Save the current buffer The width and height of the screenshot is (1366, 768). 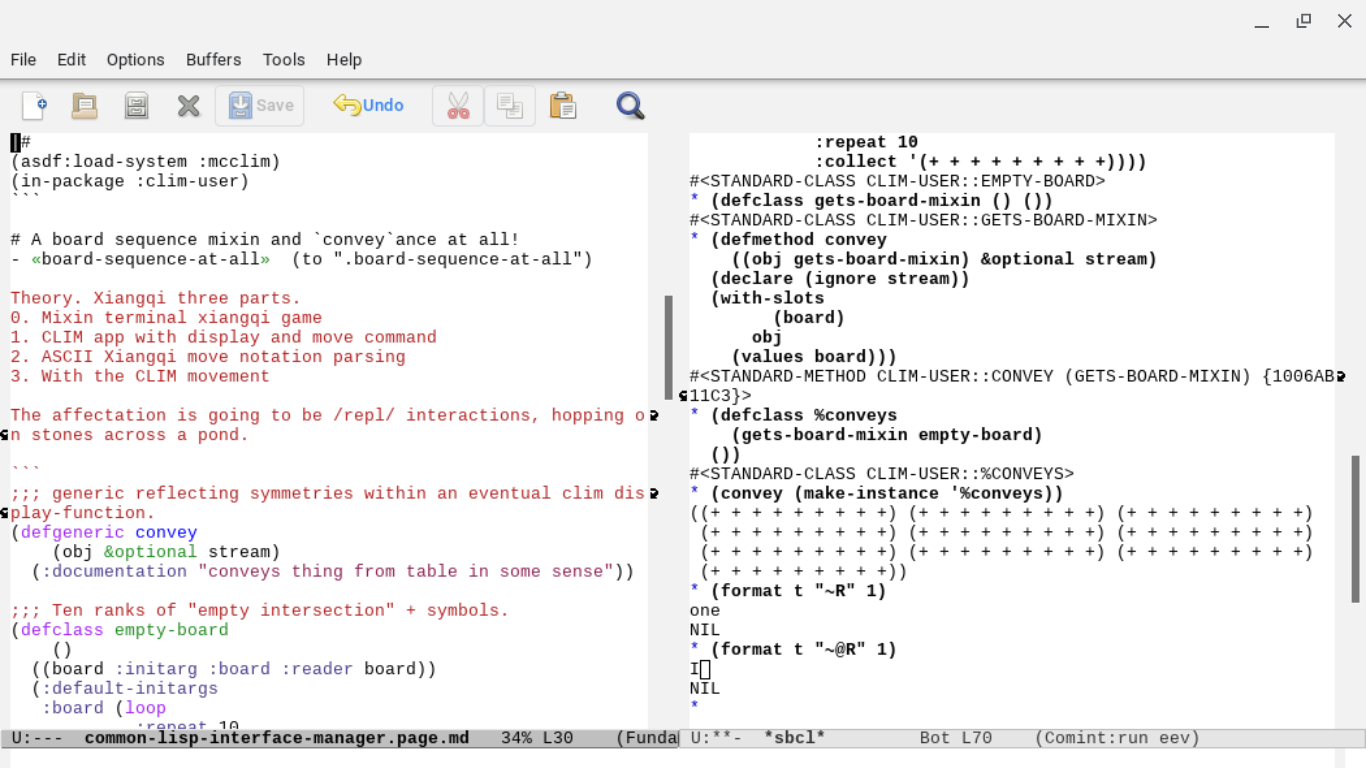tap(260, 105)
